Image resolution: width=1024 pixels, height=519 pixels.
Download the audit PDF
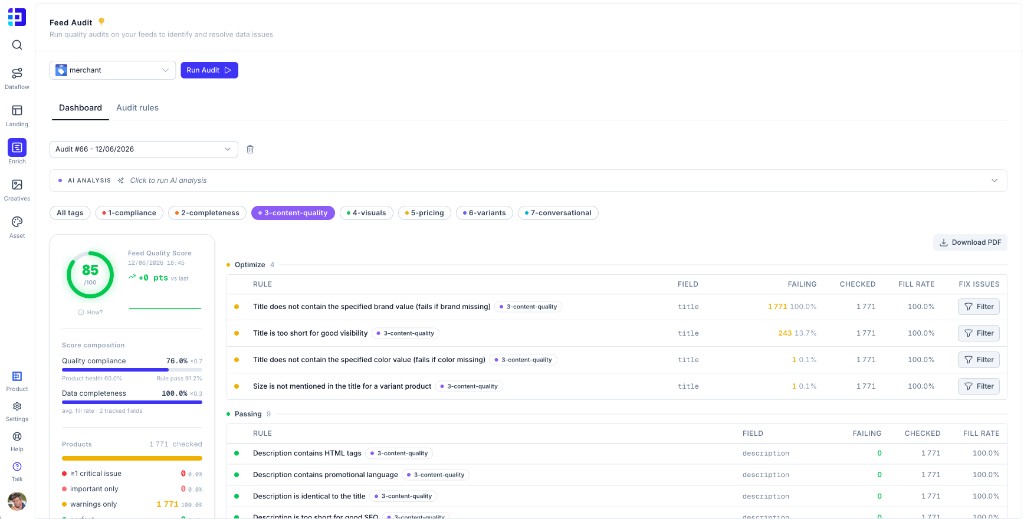point(970,242)
